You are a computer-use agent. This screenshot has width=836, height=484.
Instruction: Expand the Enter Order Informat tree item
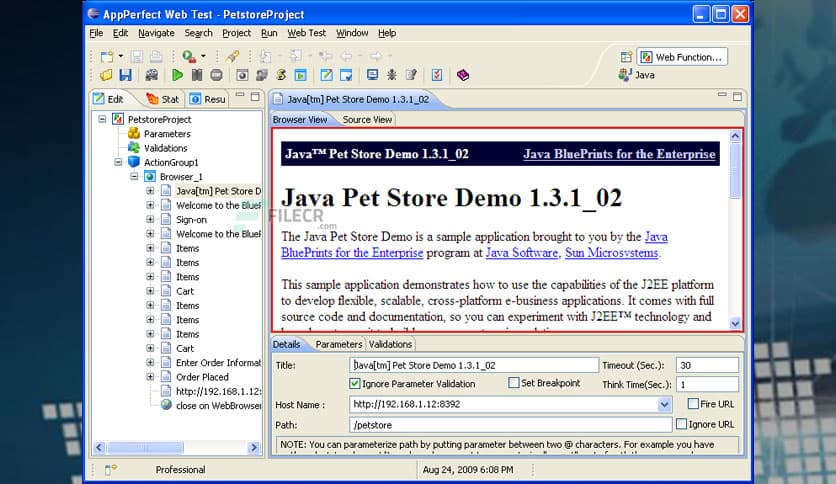150,362
